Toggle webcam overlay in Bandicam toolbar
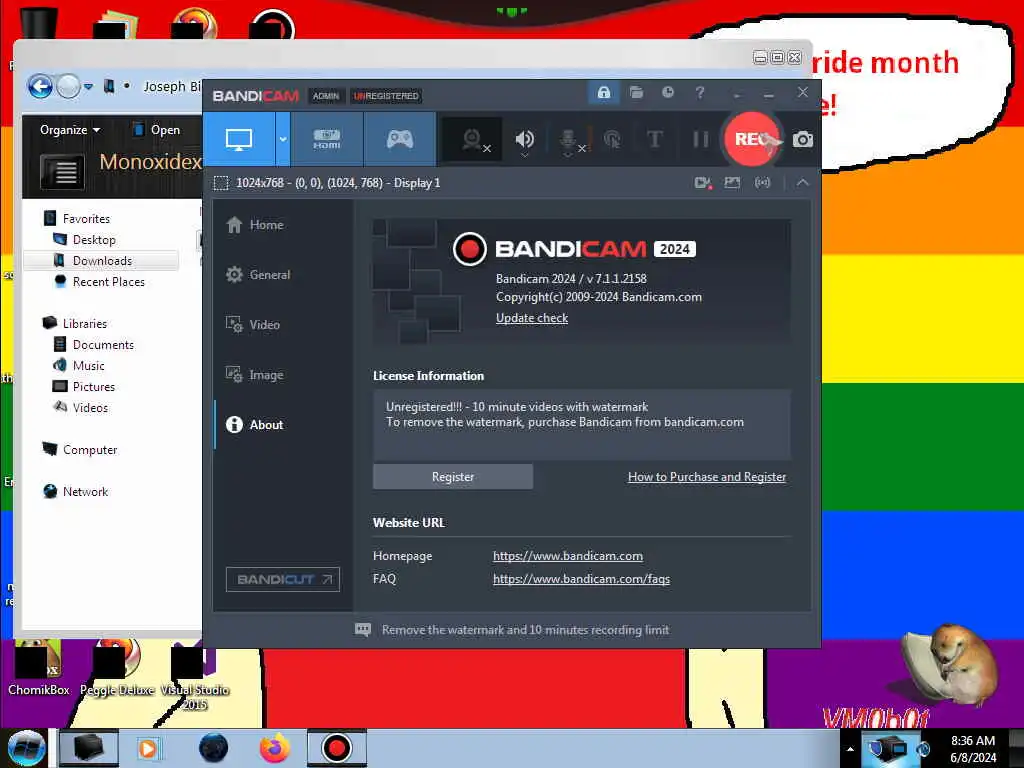1024x768 pixels. point(473,139)
